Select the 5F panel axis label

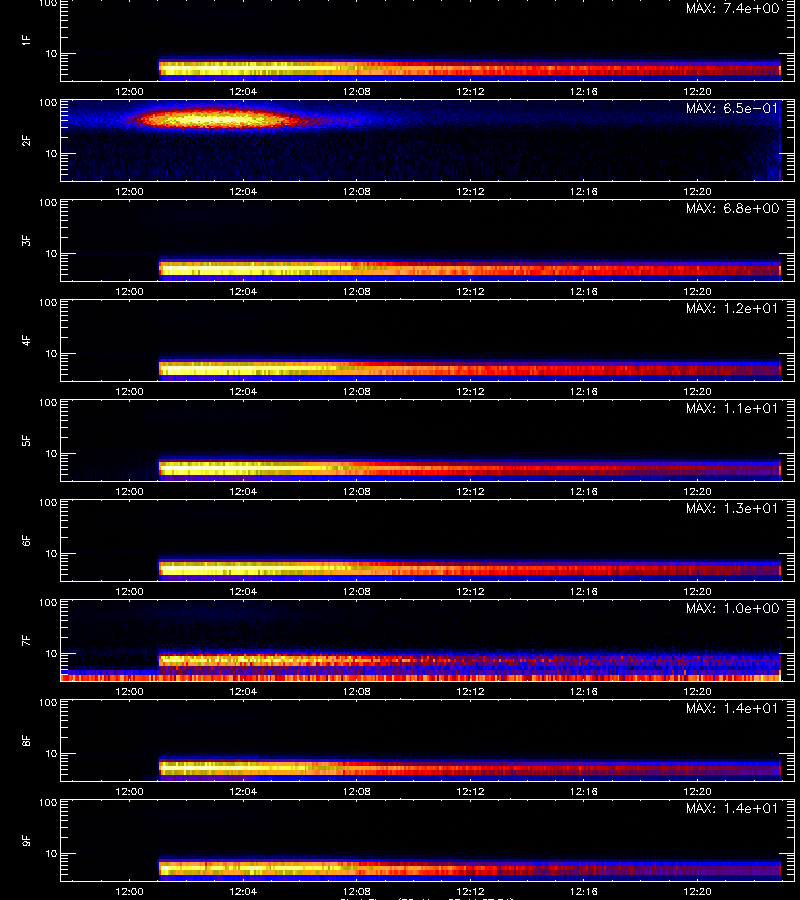pos(26,440)
